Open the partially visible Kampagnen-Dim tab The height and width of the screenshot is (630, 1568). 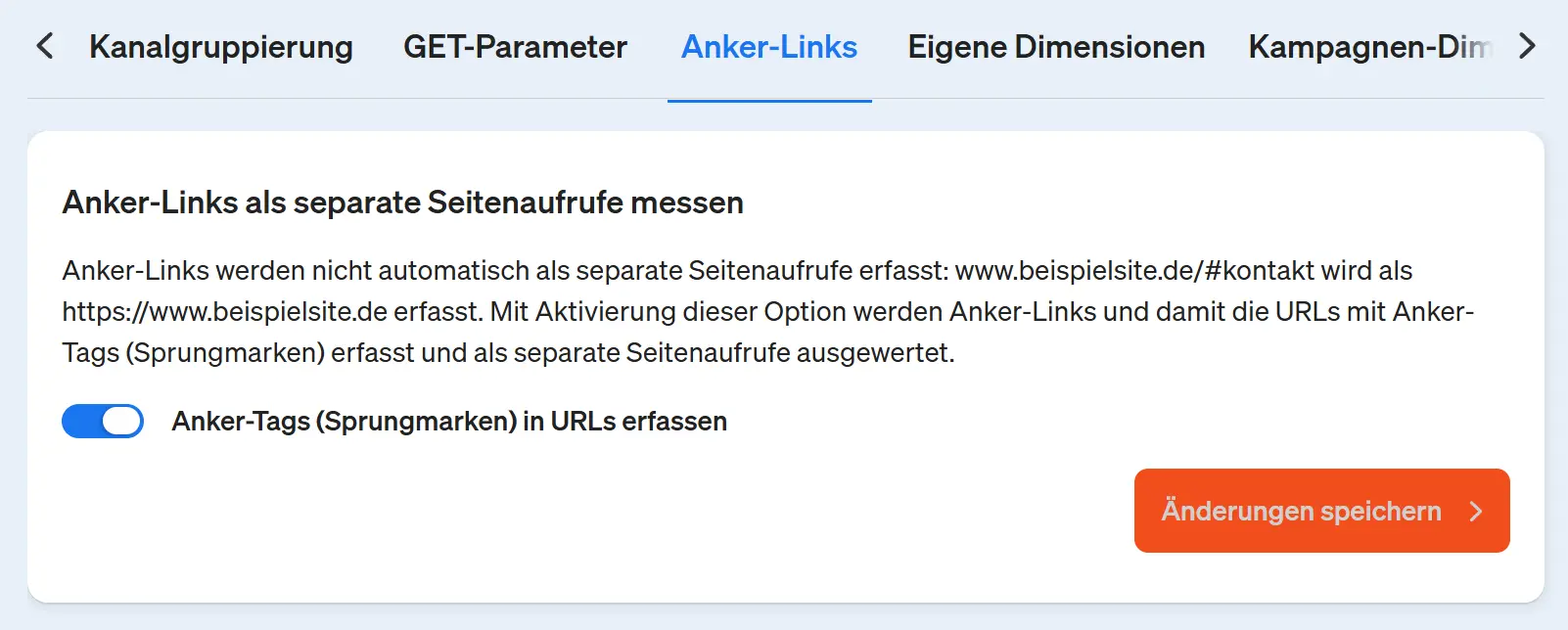[1369, 47]
